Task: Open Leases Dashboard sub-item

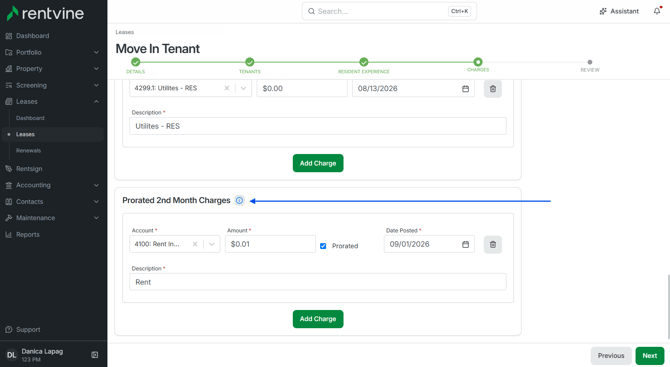Action: pyautogui.click(x=30, y=118)
